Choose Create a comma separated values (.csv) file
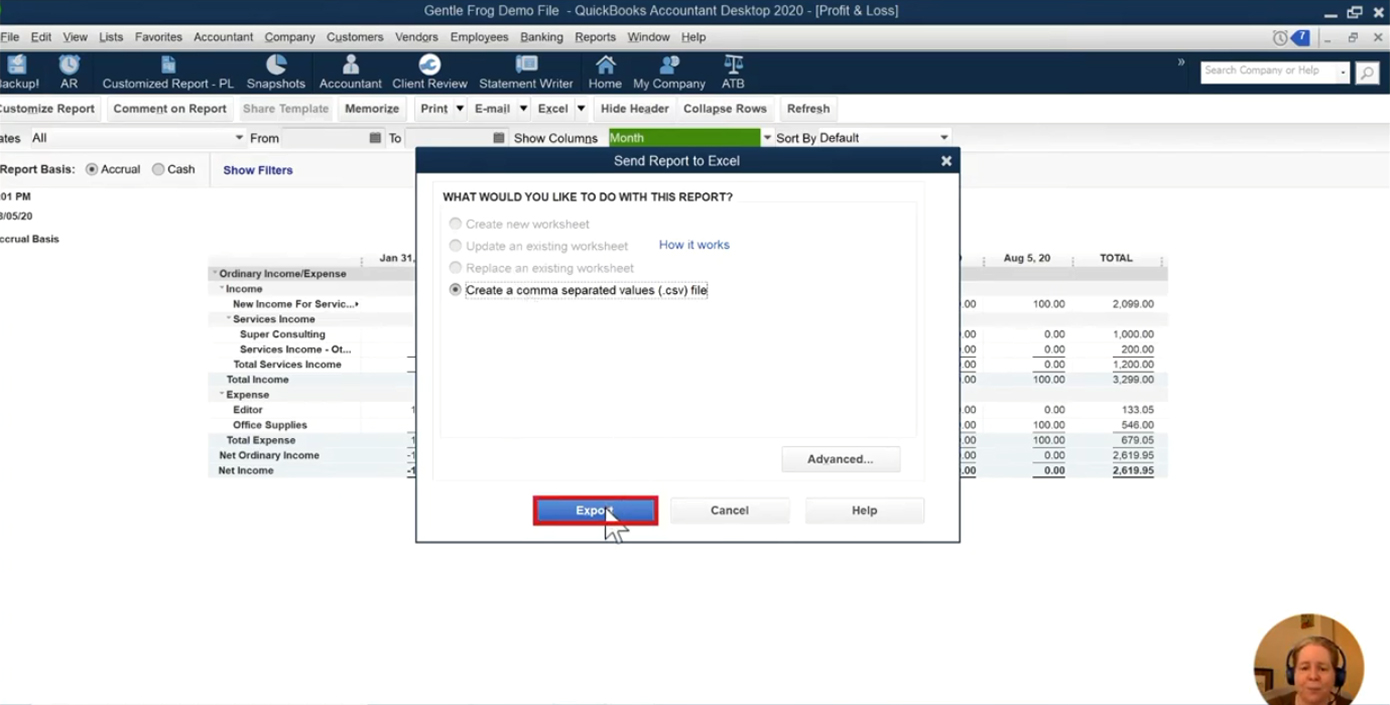Screen dimensions: 1390x705 tap(456, 290)
